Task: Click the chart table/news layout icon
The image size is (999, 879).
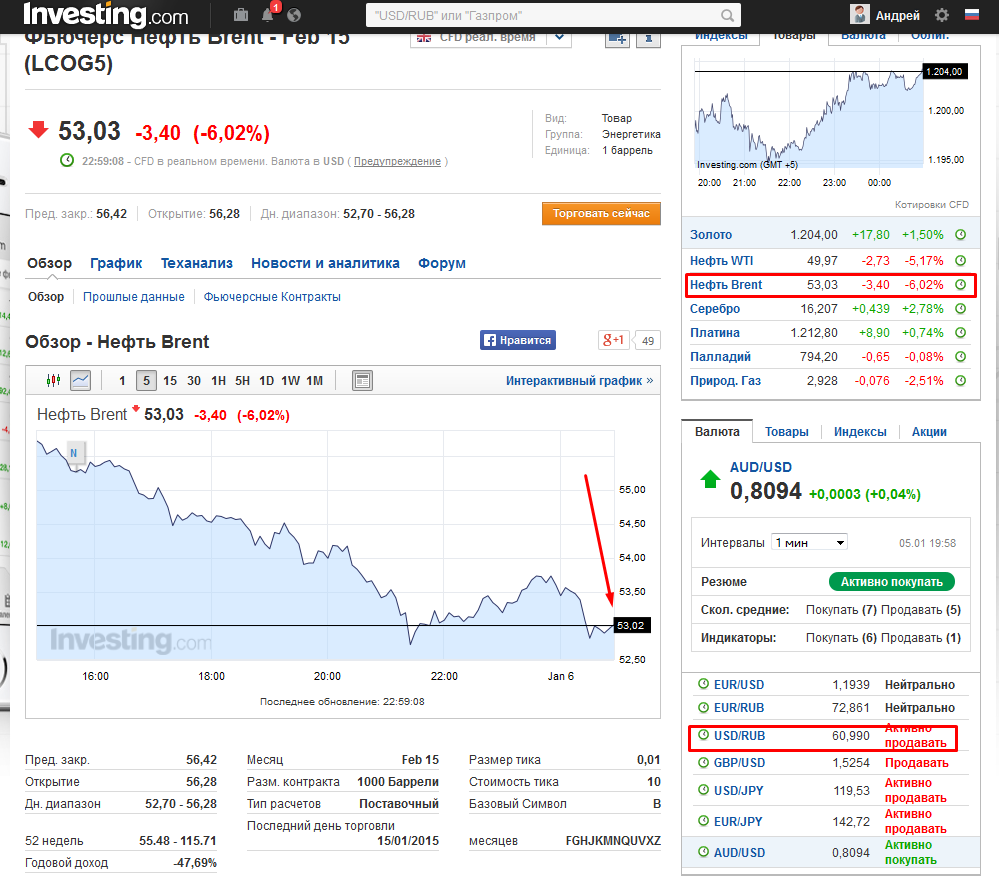Action: (362, 380)
